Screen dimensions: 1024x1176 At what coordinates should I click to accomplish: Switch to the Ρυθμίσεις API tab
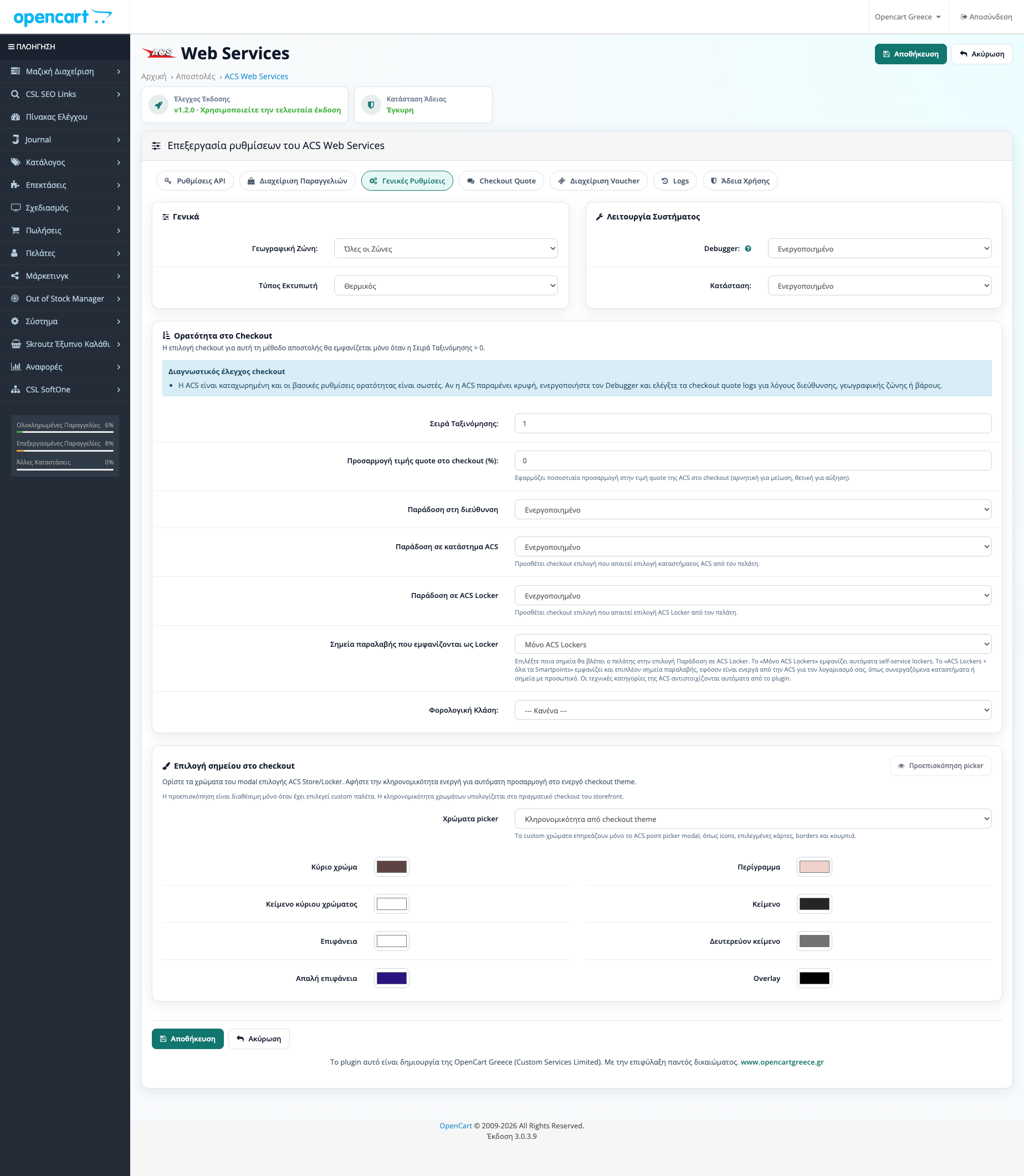point(195,181)
